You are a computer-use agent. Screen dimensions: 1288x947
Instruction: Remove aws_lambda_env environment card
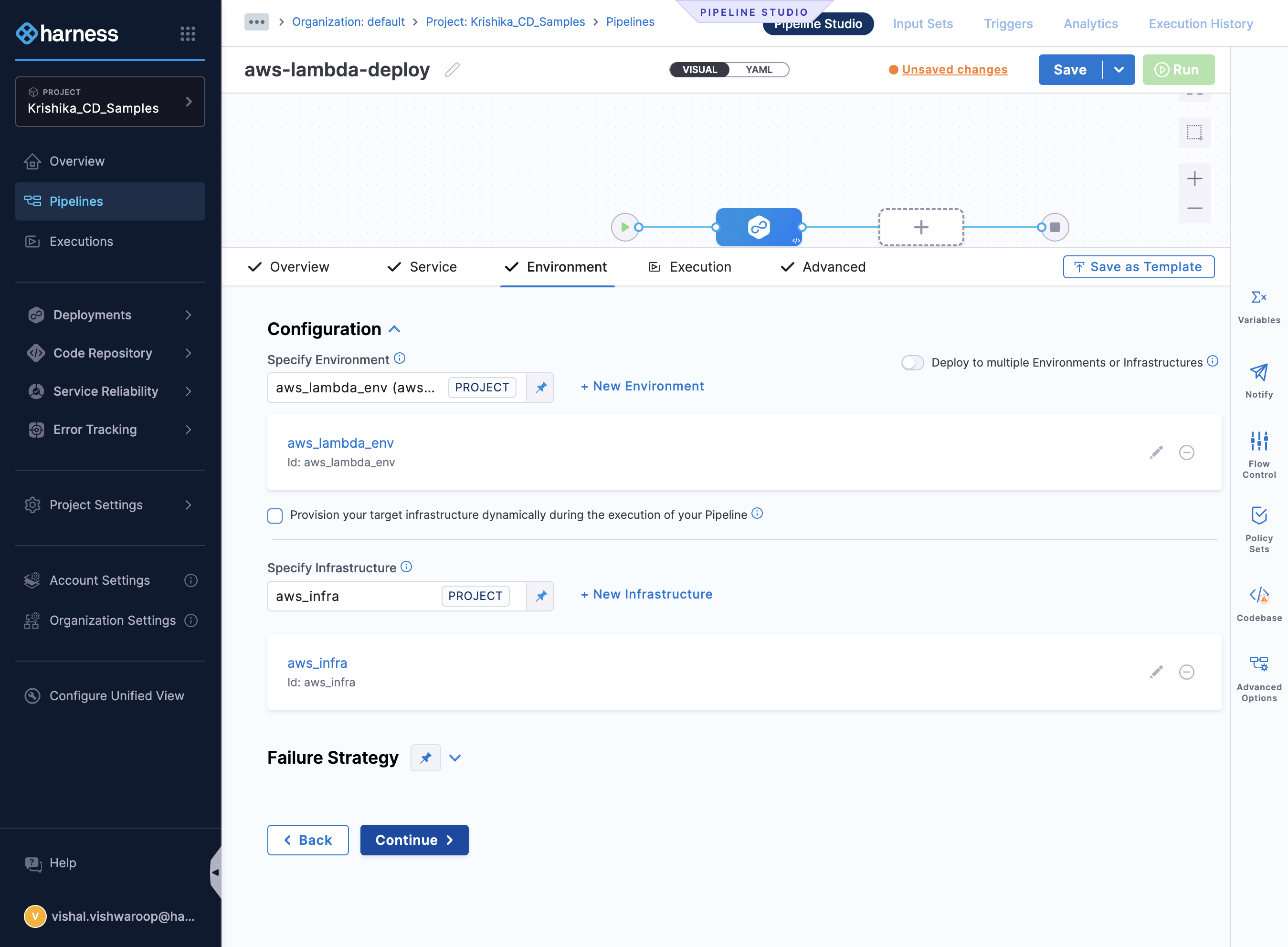(1186, 452)
